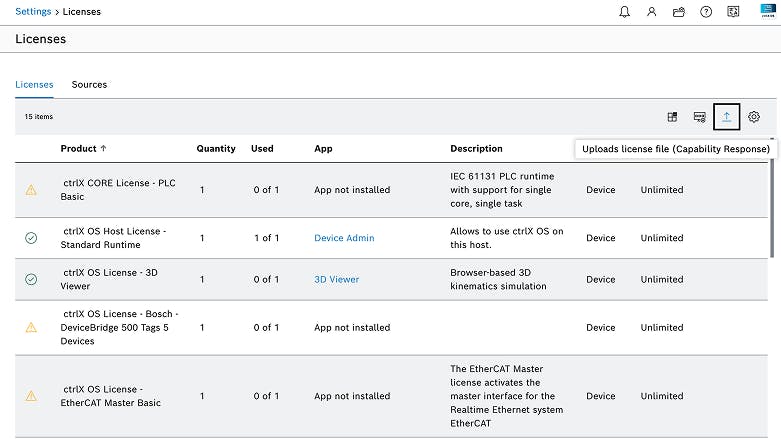Click warning icon for PLC Basic license
Viewport: 781px width, 439px height.
31,190
